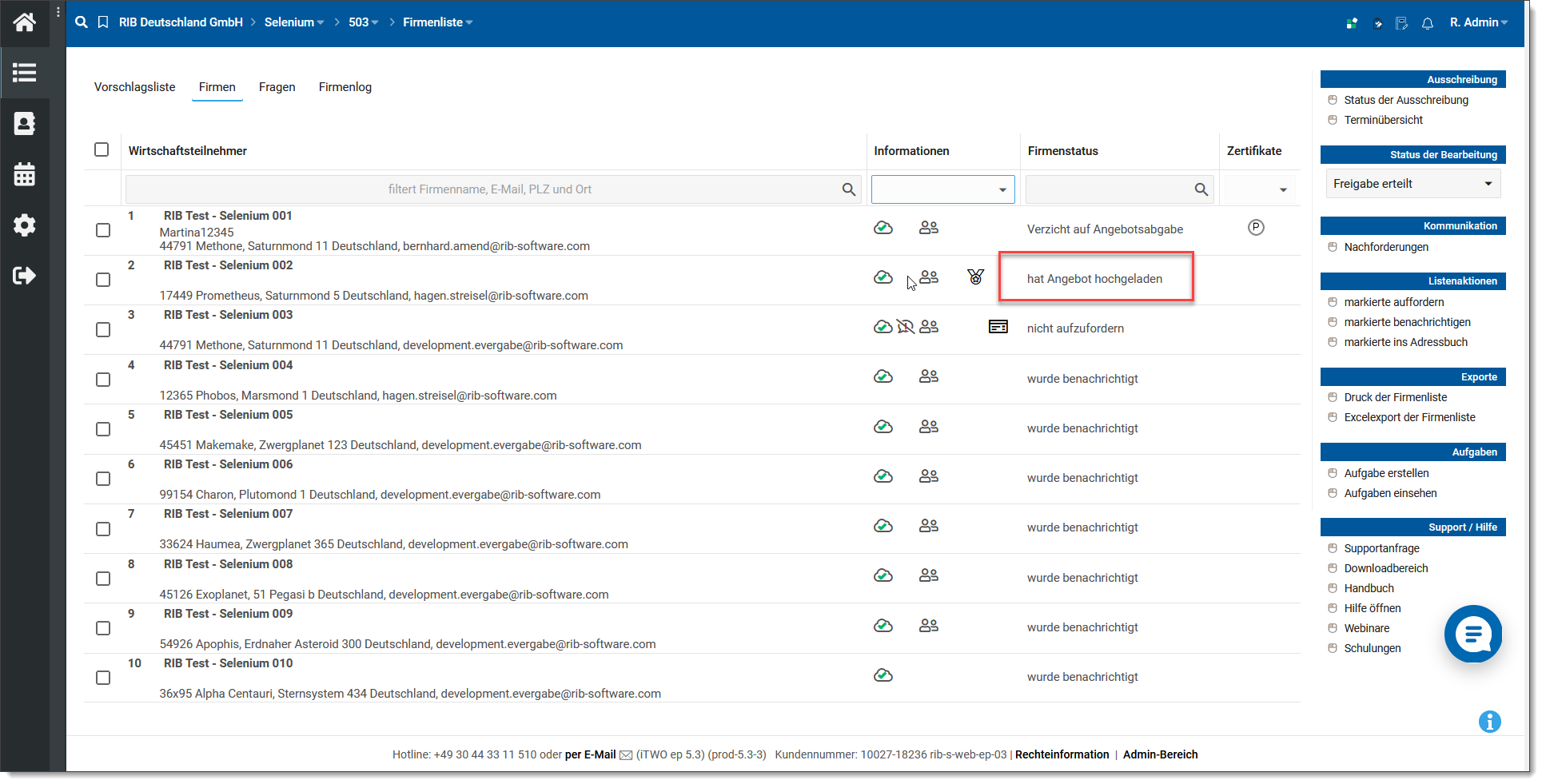Click markierte auffordern action

(1394, 302)
